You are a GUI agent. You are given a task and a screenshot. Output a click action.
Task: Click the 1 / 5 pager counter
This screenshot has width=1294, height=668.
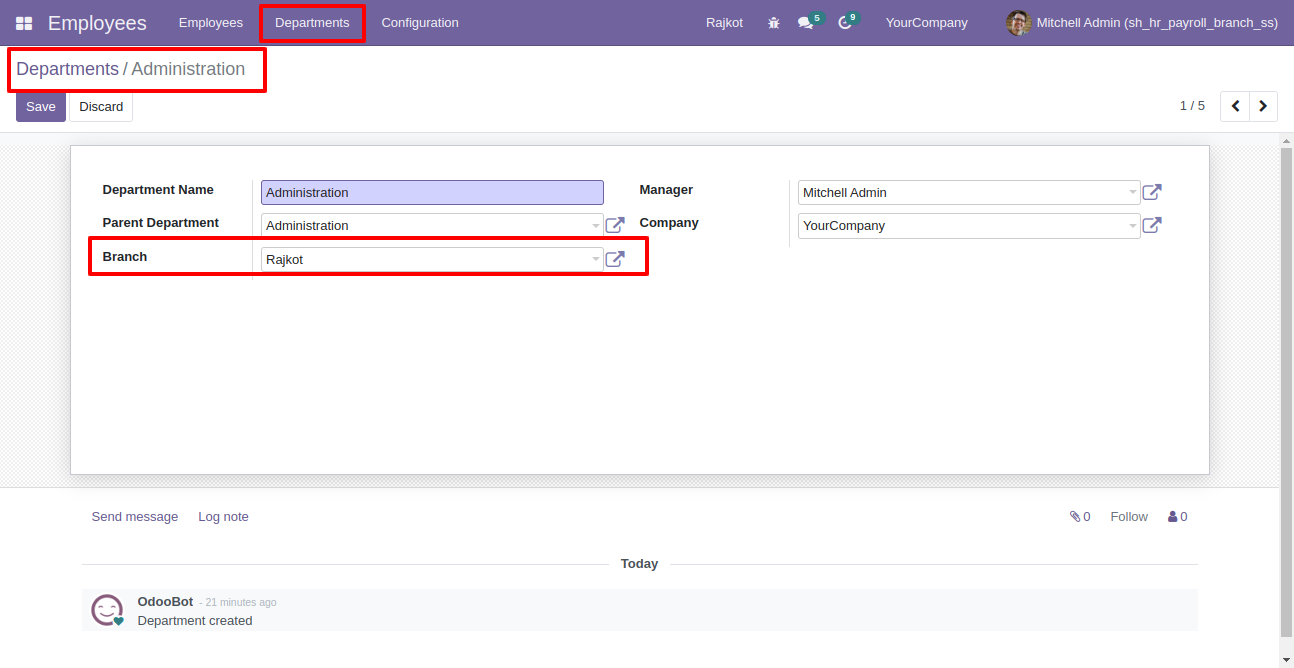coord(1192,106)
